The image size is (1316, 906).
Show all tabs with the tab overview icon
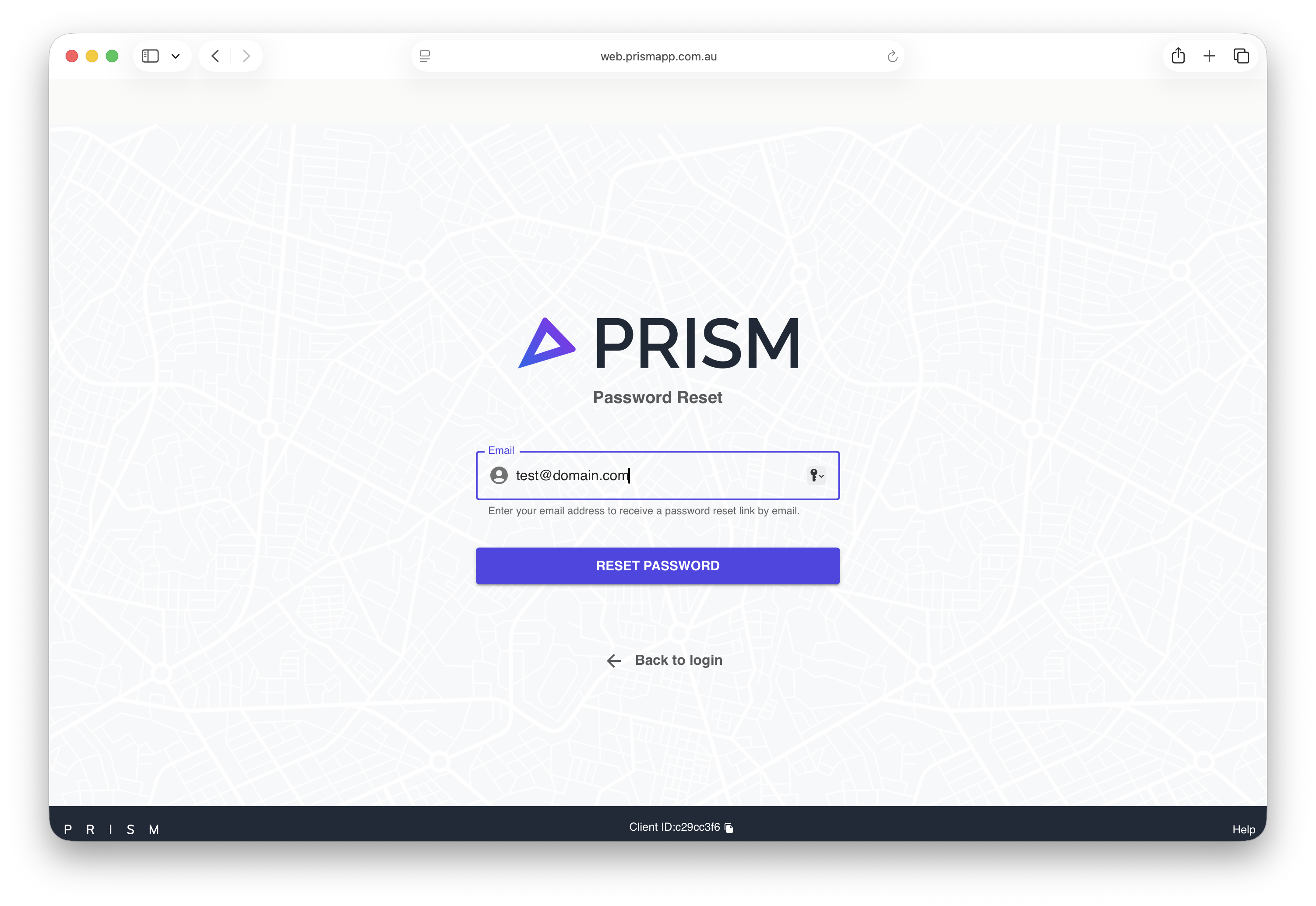pos(1241,56)
